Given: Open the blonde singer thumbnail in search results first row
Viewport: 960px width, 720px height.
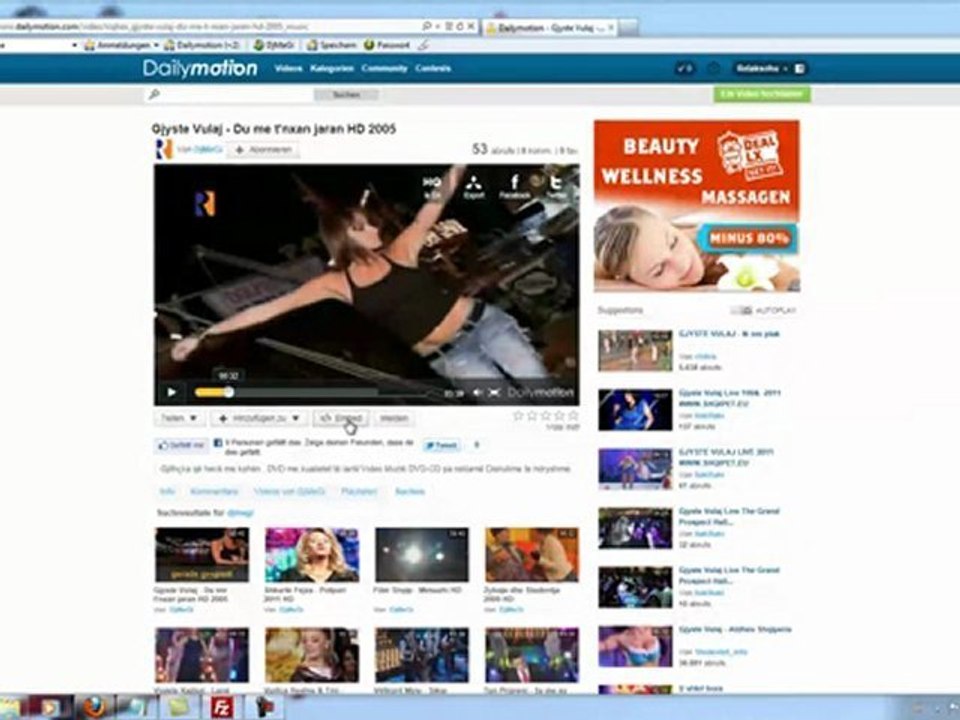Looking at the screenshot, I should pos(312,555).
